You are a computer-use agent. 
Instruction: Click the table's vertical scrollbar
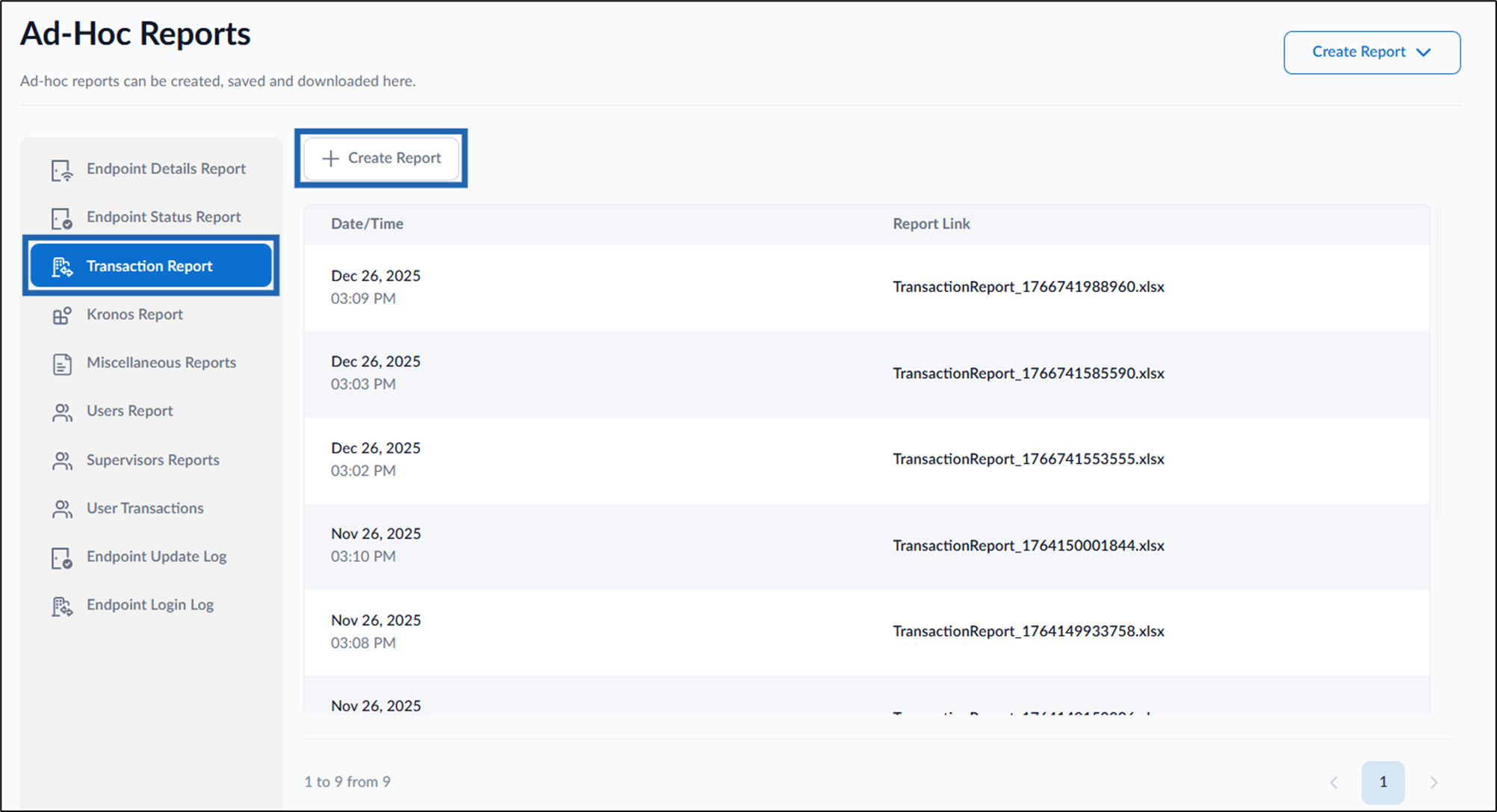pos(1438,364)
